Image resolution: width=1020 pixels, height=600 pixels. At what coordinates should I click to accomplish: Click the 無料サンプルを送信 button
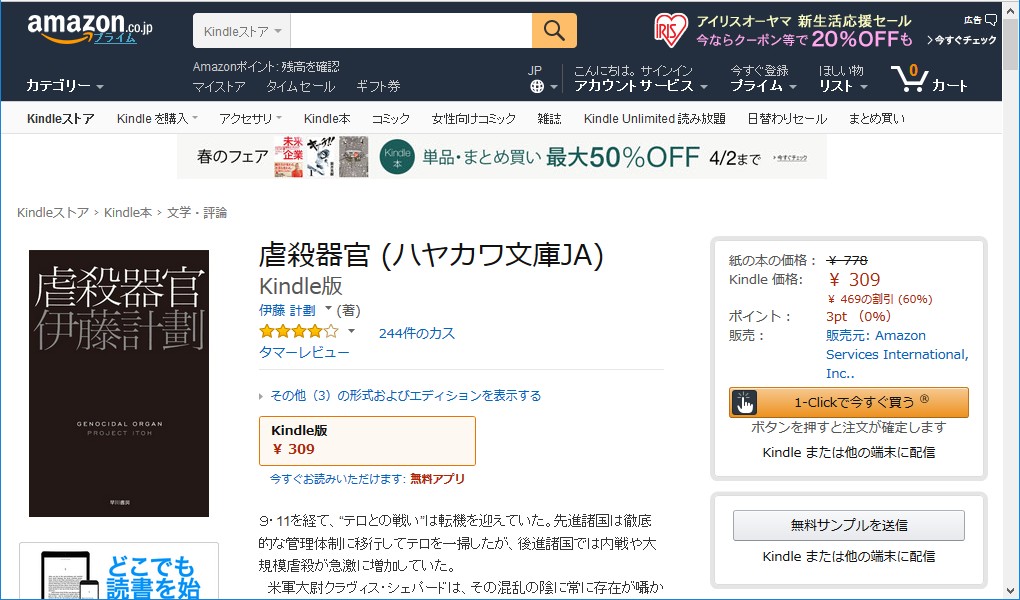click(849, 525)
